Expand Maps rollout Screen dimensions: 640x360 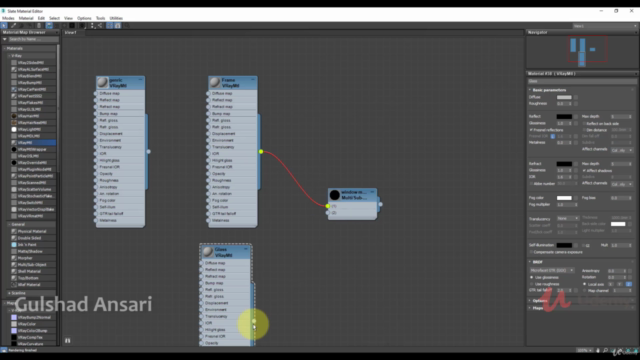pyautogui.click(x=538, y=308)
